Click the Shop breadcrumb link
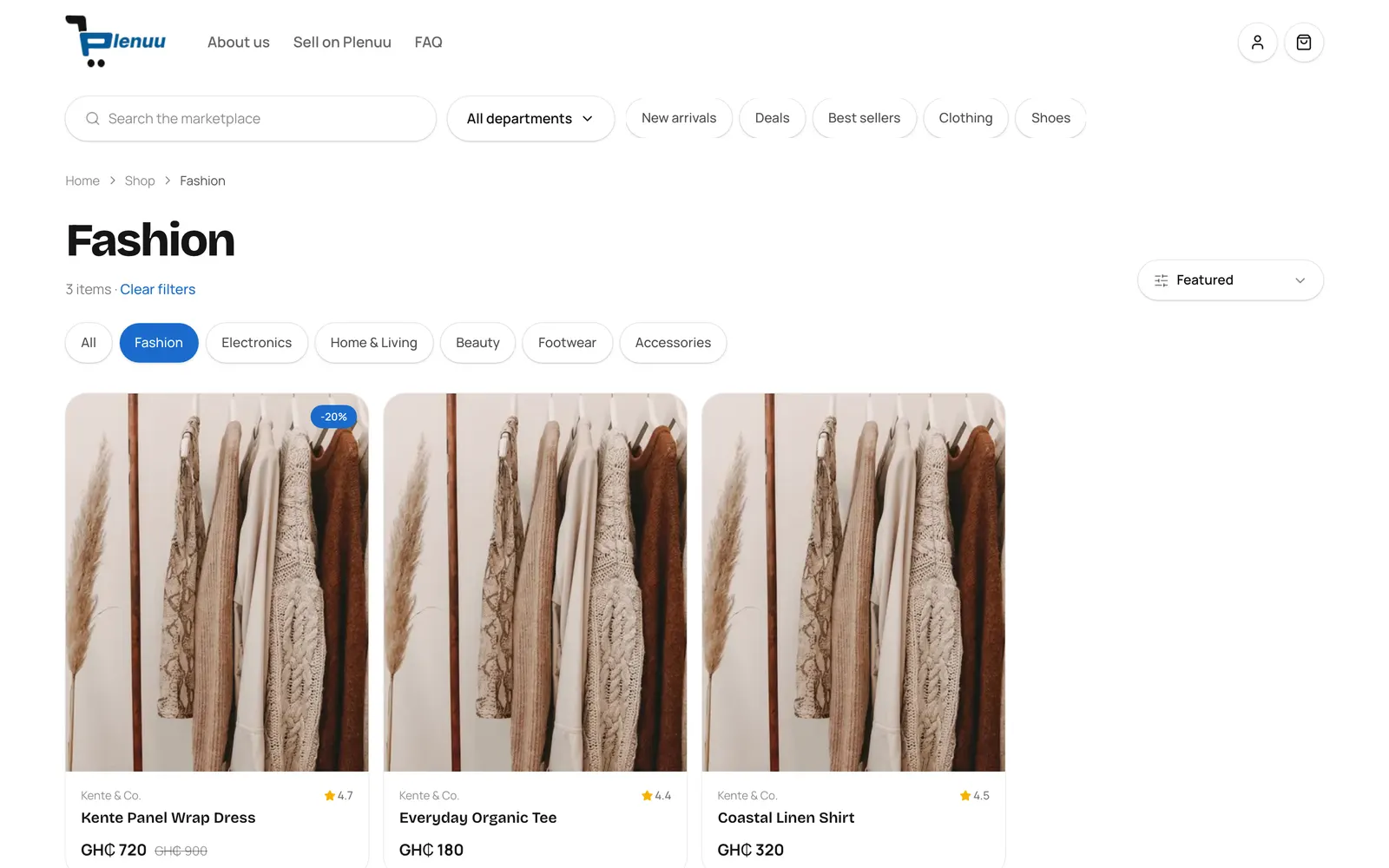Viewport: 1389px width, 868px height. click(140, 181)
